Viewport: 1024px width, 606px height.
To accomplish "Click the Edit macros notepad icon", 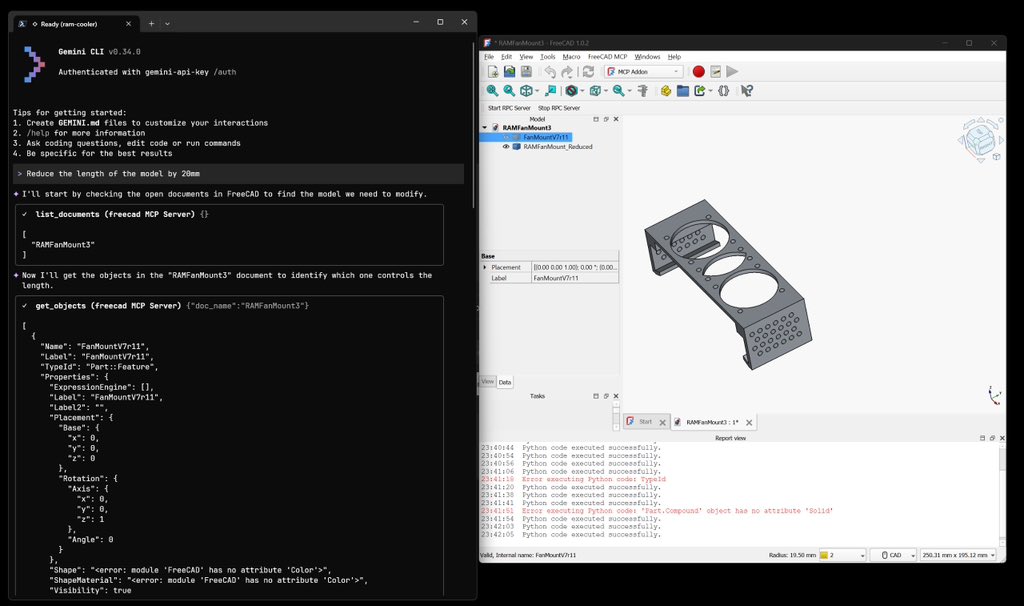I will tap(715, 72).
